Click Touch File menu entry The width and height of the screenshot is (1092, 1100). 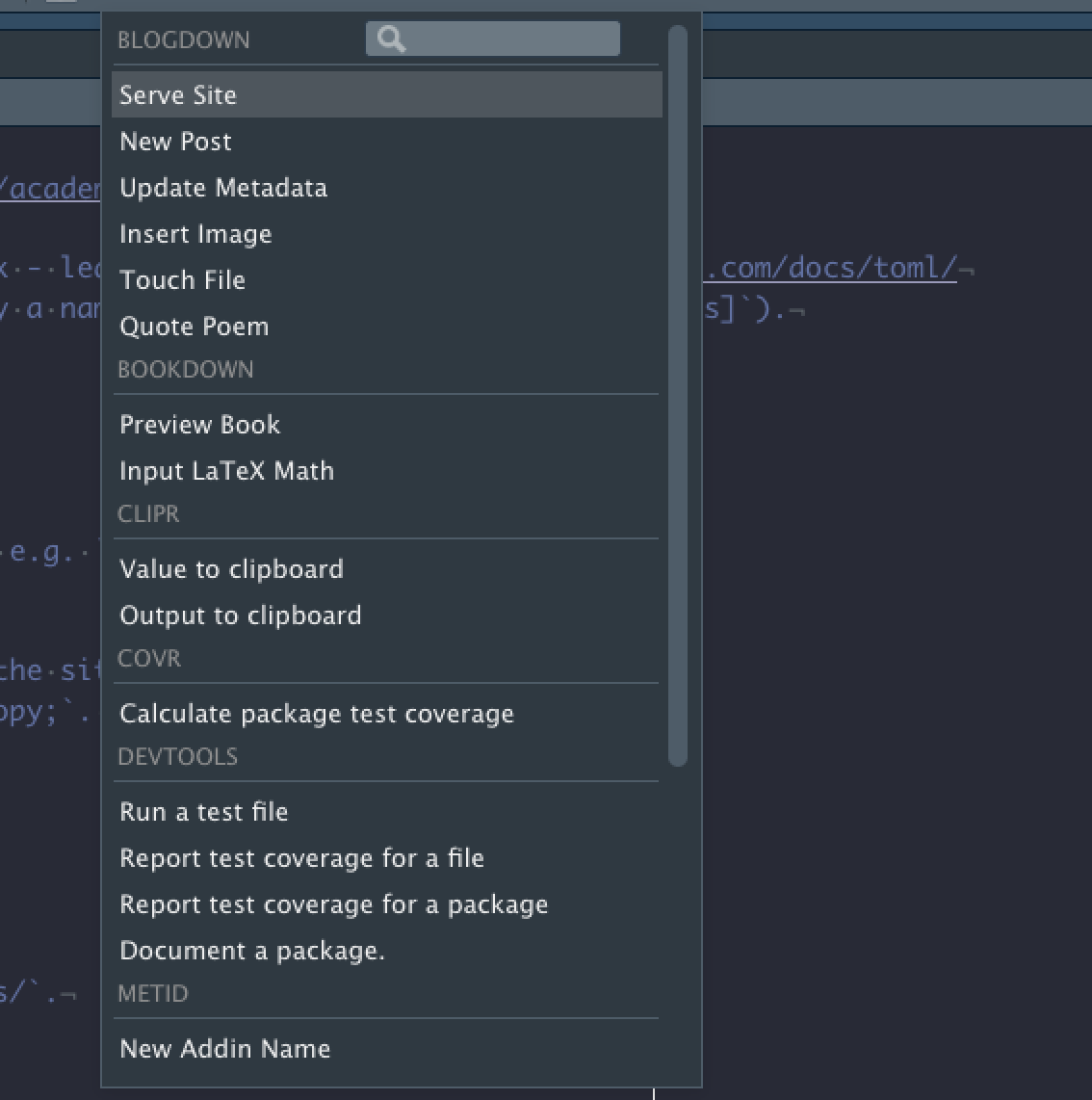click(x=182, y=280)
